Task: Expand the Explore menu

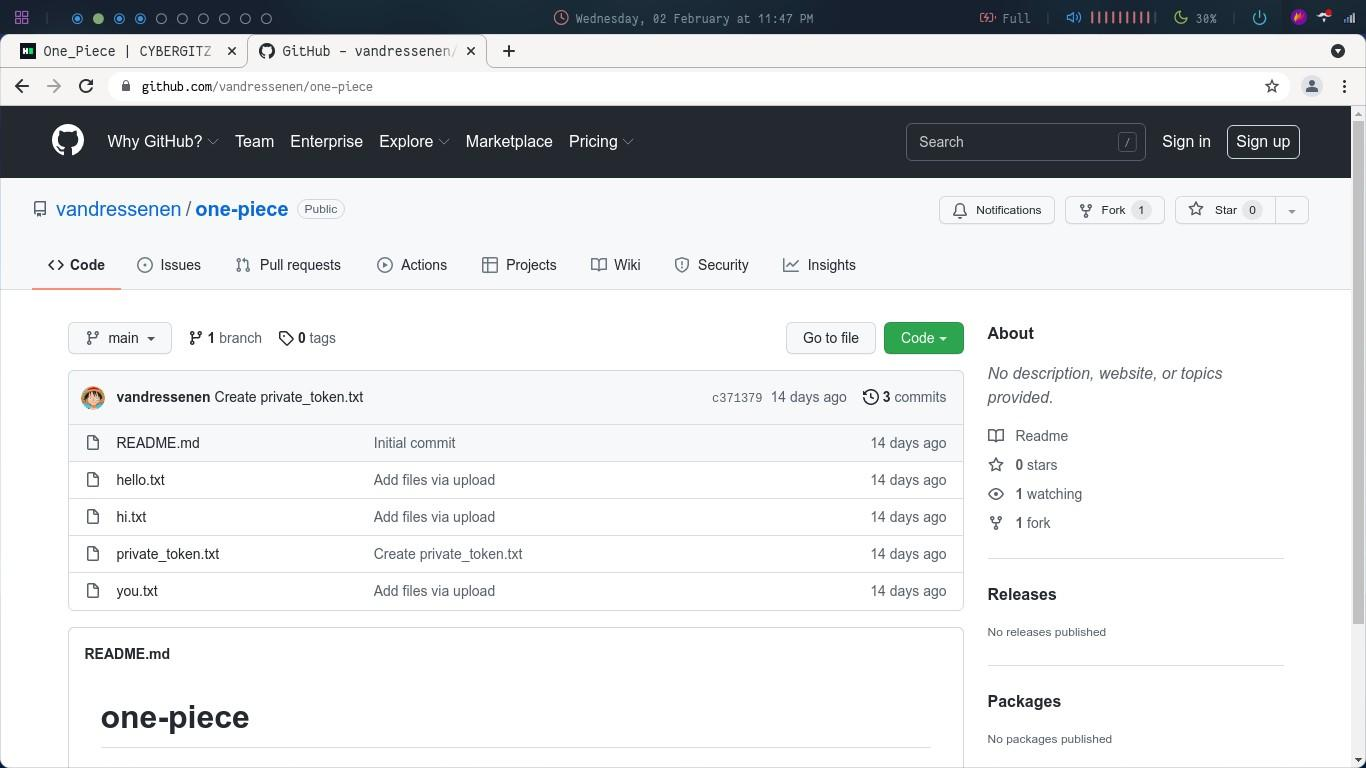Action: point(414,141)
